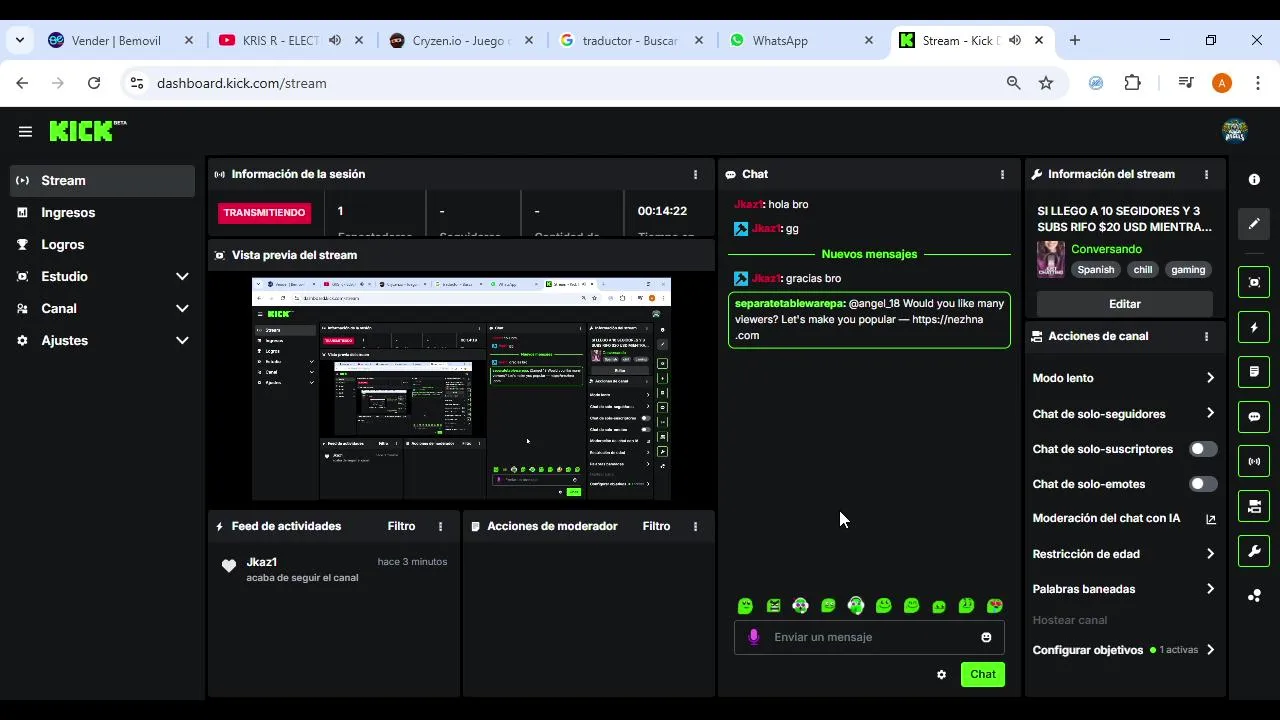The width and height of the screenshot is (1280, 720).
Task: Click the Editar button
Action: (x=1125, y=304)
